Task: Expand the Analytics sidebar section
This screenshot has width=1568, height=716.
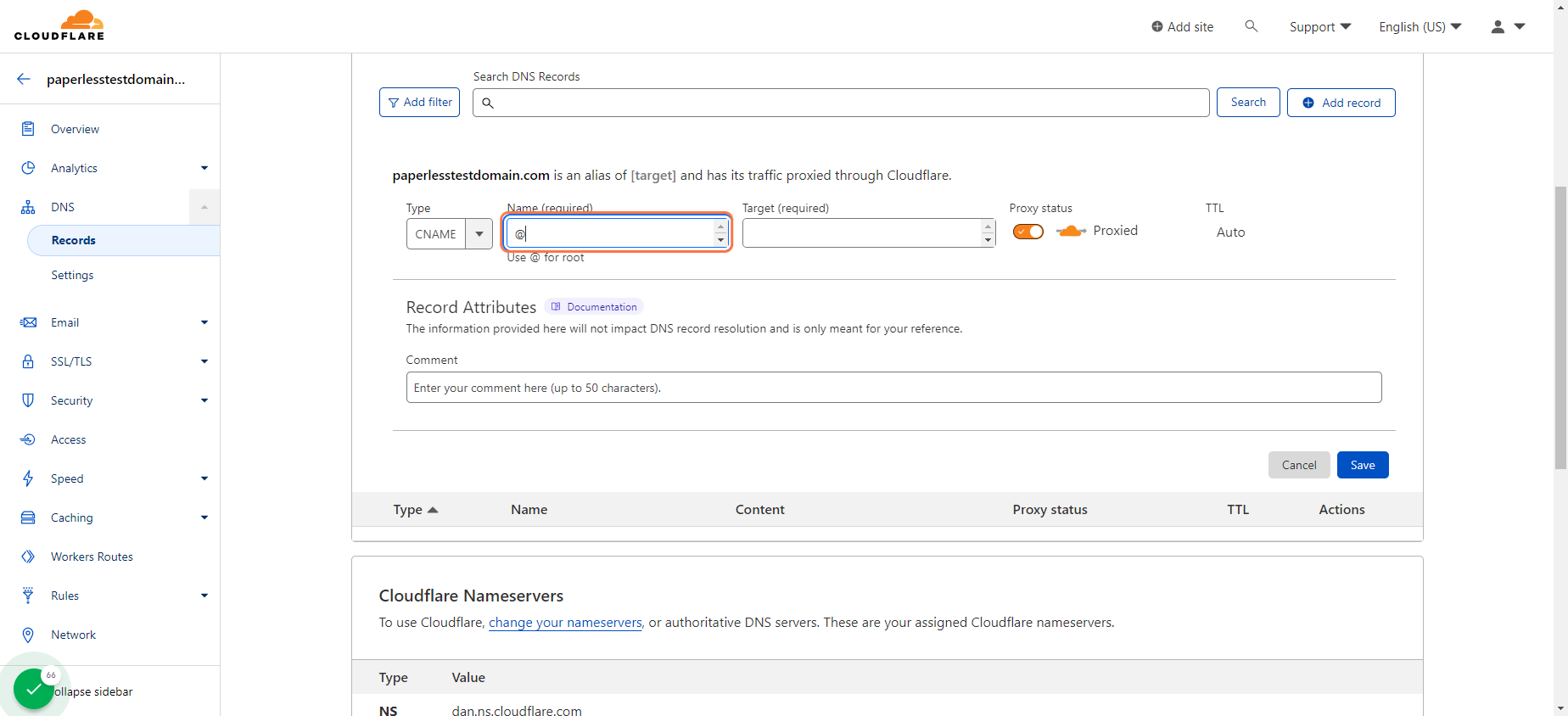Action: tap(204, 168)
